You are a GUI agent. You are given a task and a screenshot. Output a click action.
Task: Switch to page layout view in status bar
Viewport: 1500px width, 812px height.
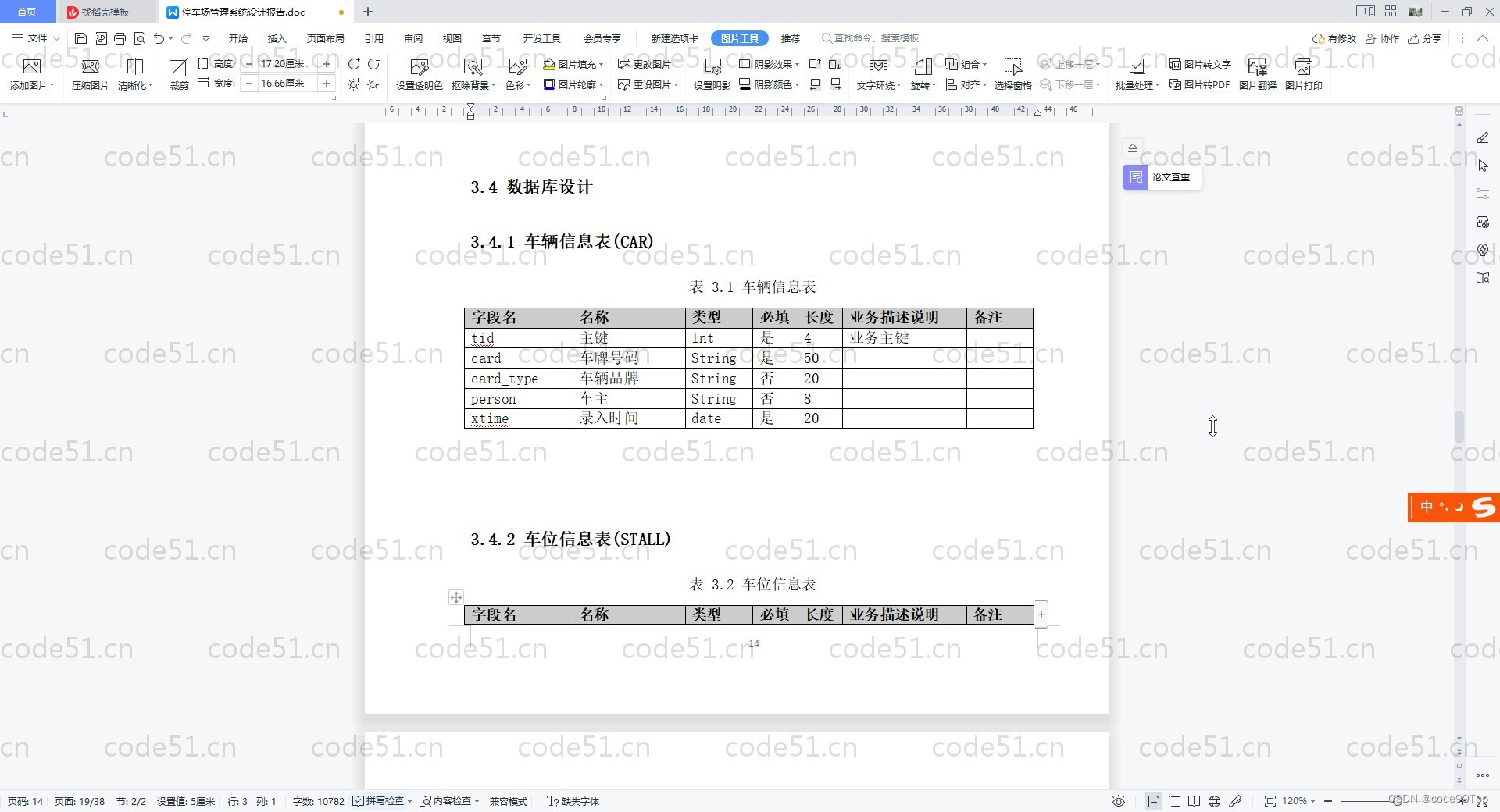pos(1154,801)
